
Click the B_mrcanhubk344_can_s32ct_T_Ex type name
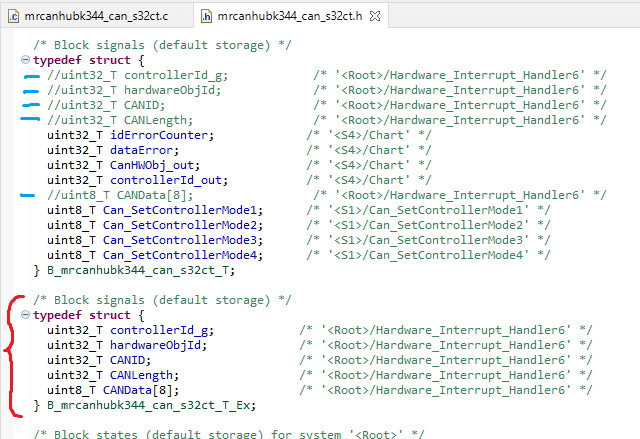[x=148, y=406]
